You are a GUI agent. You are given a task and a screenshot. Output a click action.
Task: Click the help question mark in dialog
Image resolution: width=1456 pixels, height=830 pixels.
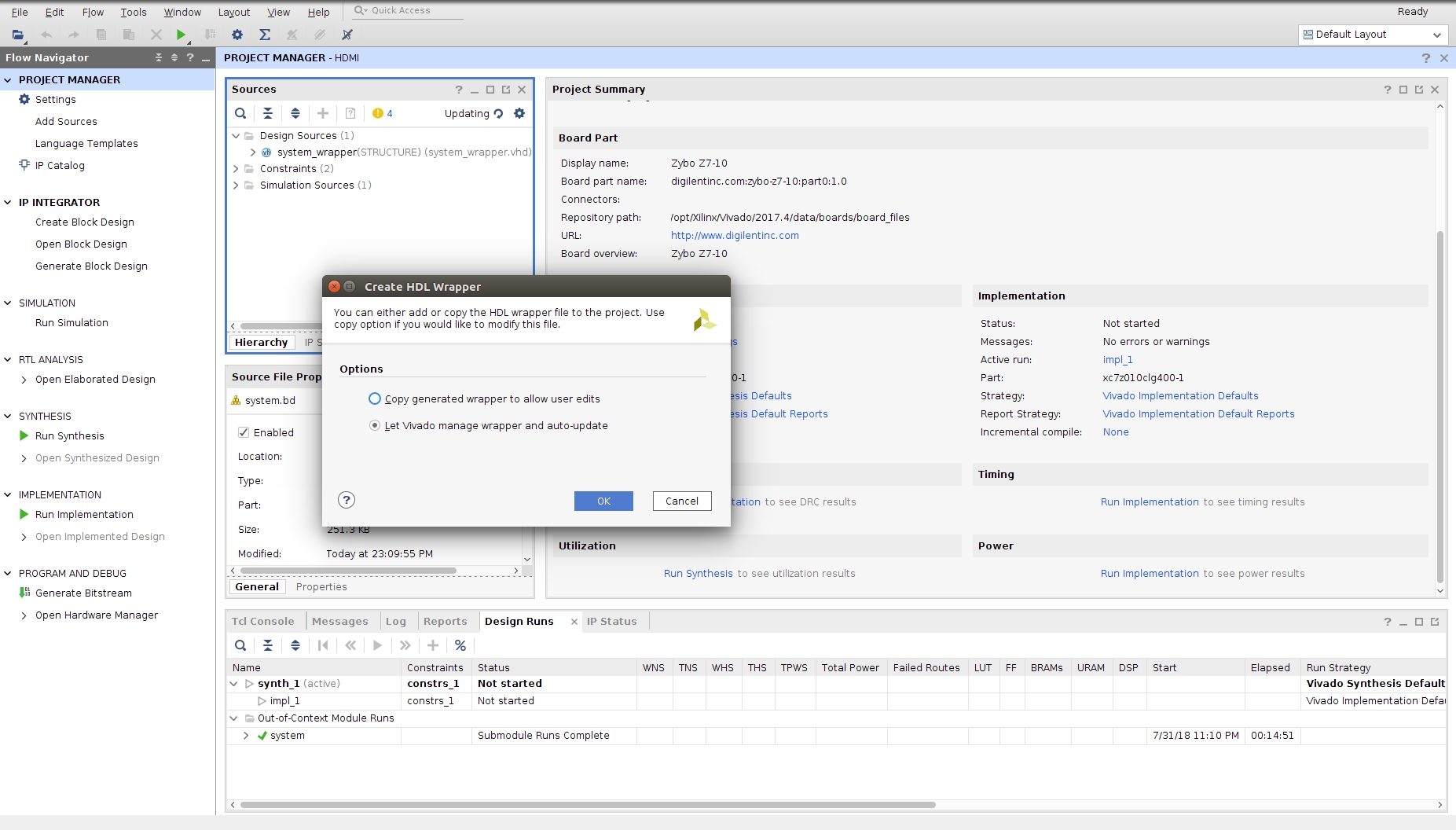[x=347, y=500]
